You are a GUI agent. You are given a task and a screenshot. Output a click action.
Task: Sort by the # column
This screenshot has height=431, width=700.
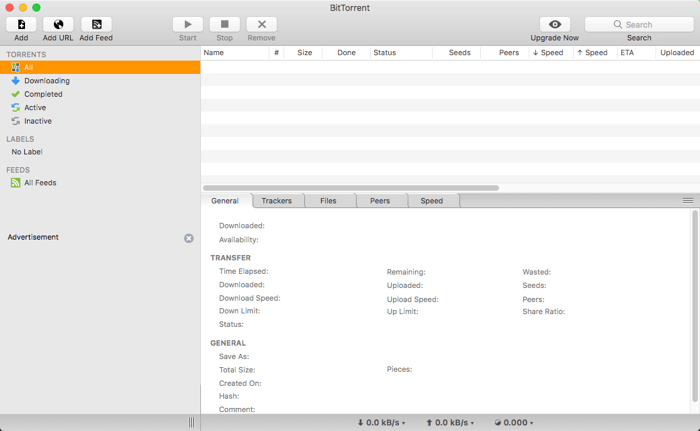pos(276,53)
